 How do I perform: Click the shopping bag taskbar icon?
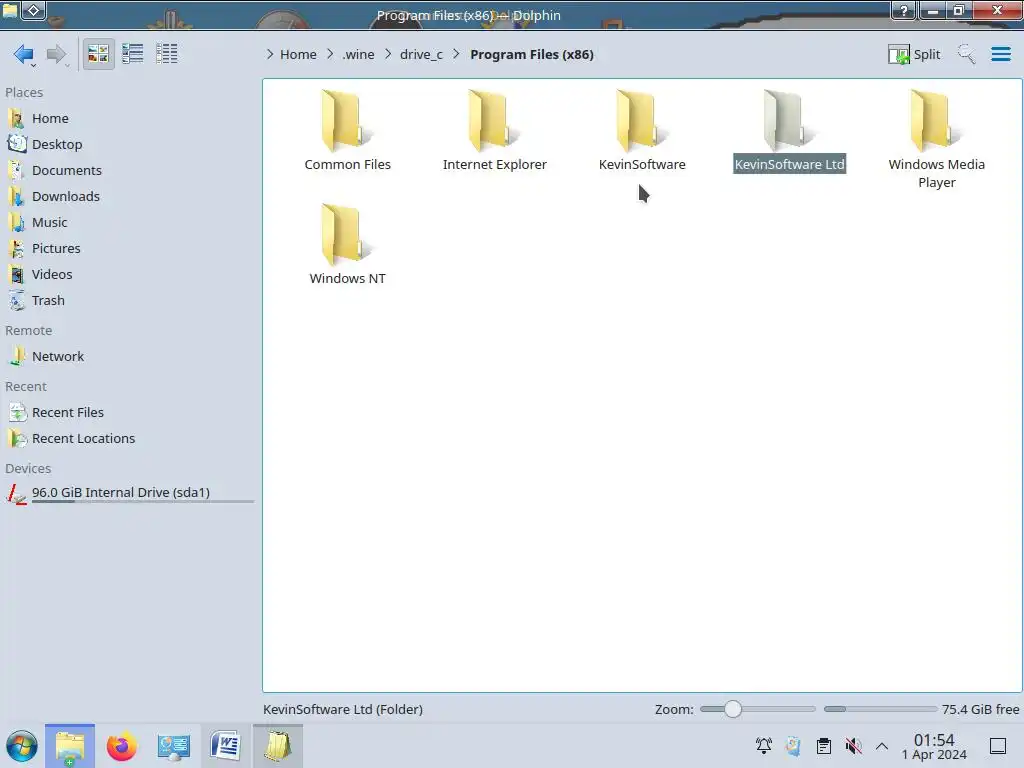(278, 746)
